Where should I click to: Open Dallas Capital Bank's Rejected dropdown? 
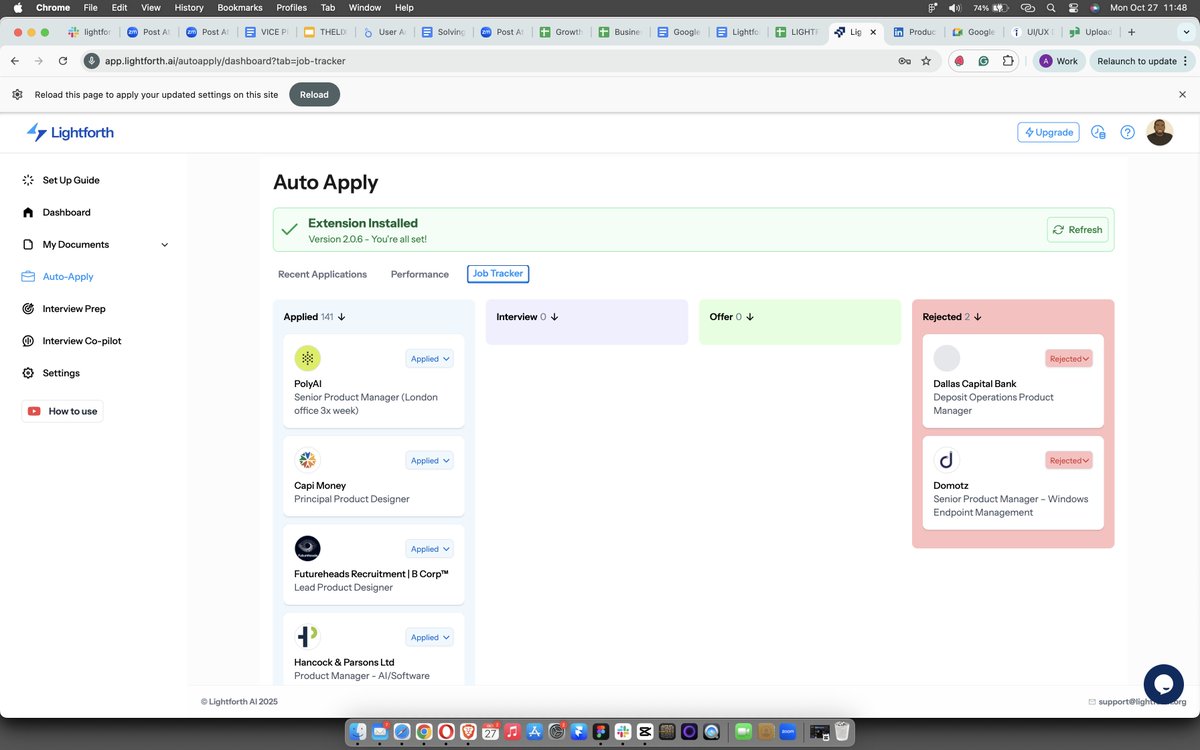1069,359
